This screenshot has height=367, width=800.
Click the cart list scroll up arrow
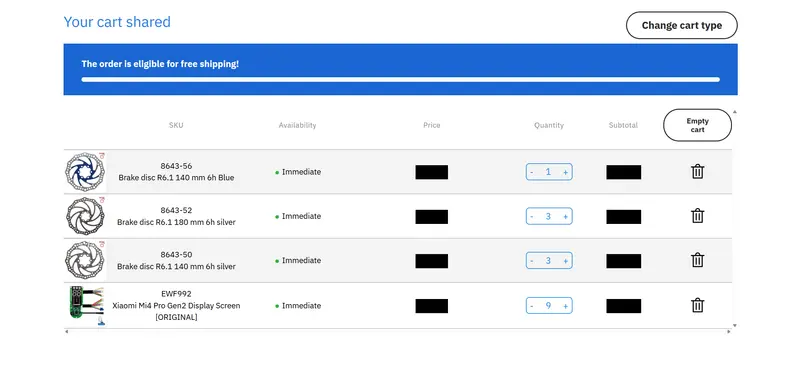[x=735, y=111]
